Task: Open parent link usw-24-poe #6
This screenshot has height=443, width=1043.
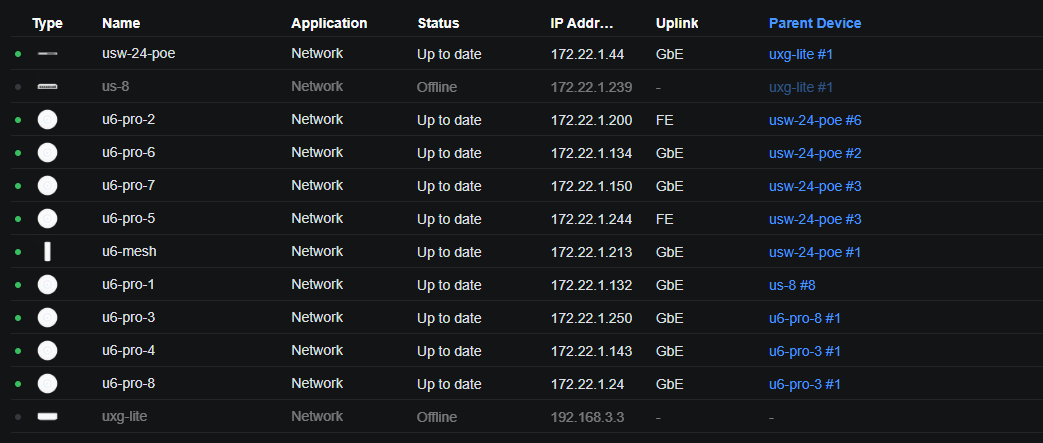Action: pos(815,120)
